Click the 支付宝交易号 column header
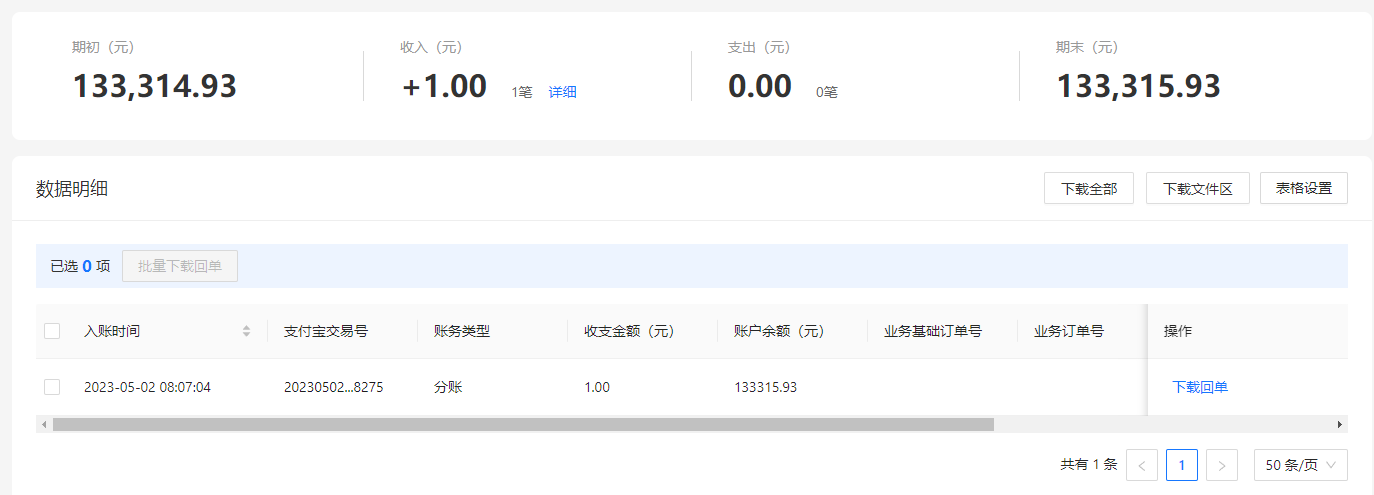The height and width of the screenshot is (495, 1374). (326, 331)
